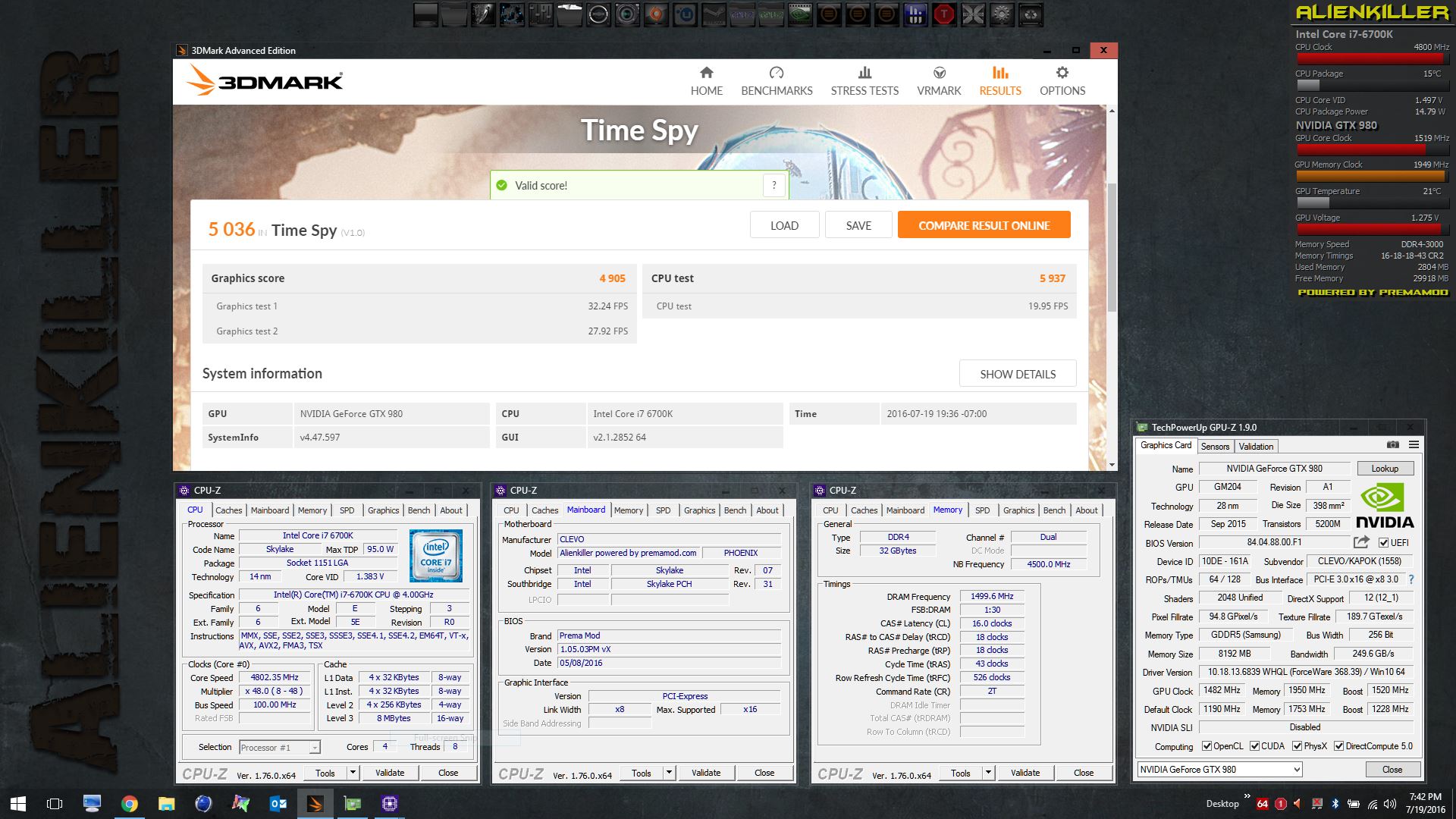The height and width of the screenshot is (819, 1456).
Task: Click the GPU-Z BIOS share/export icon
Action: pos(1361,542)
